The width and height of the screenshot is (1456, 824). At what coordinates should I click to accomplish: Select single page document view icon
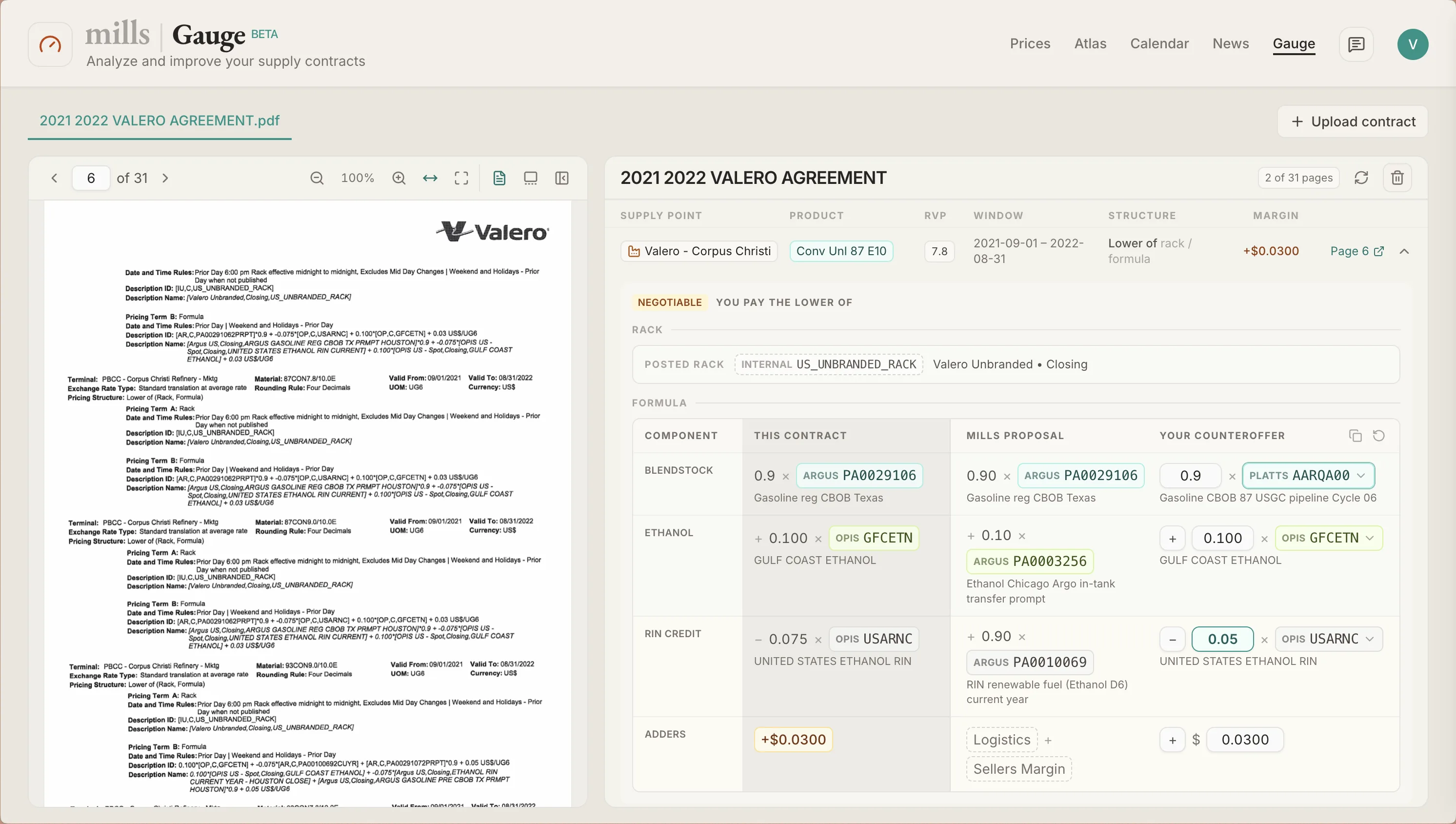pos(499,178)
